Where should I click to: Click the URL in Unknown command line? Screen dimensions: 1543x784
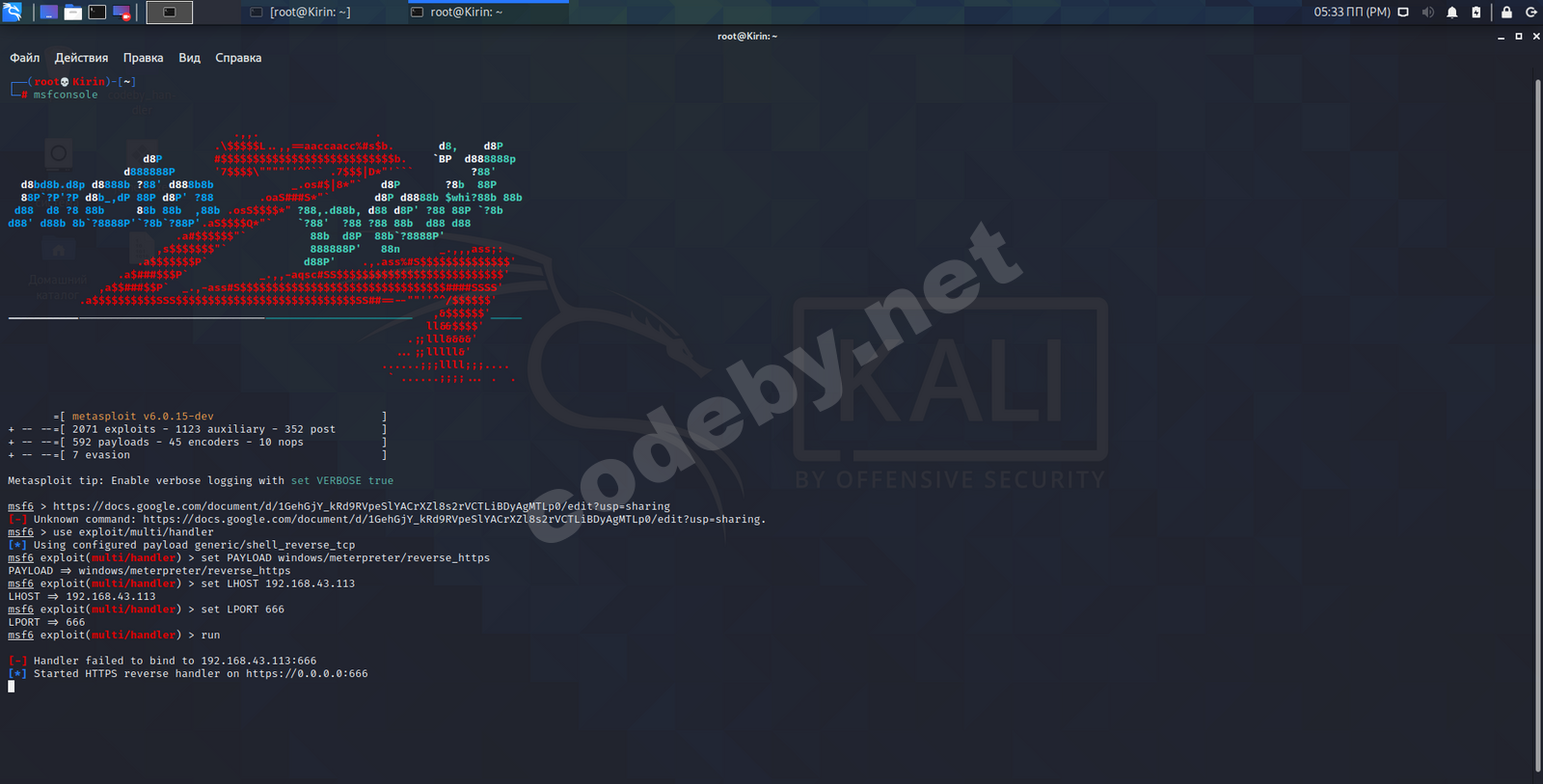click(454, 519)
